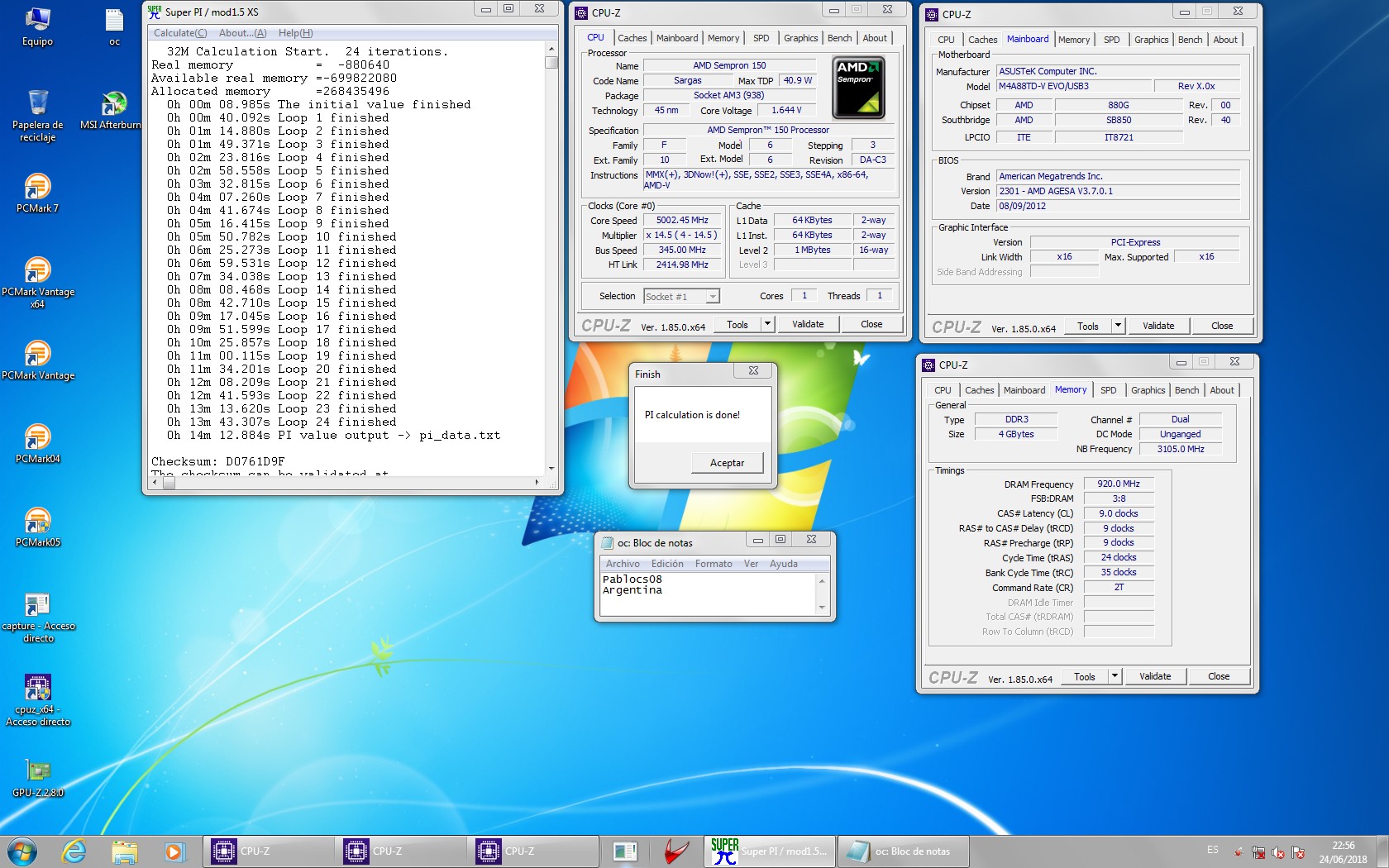Open the Windows Start menu orb
The height and width of the screenshot is (868, 1389).
coord(22,851)
